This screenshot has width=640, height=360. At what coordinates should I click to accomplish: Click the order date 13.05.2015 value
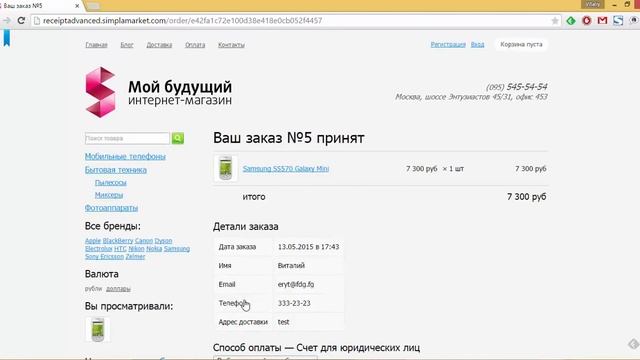[x=309, y=247]
